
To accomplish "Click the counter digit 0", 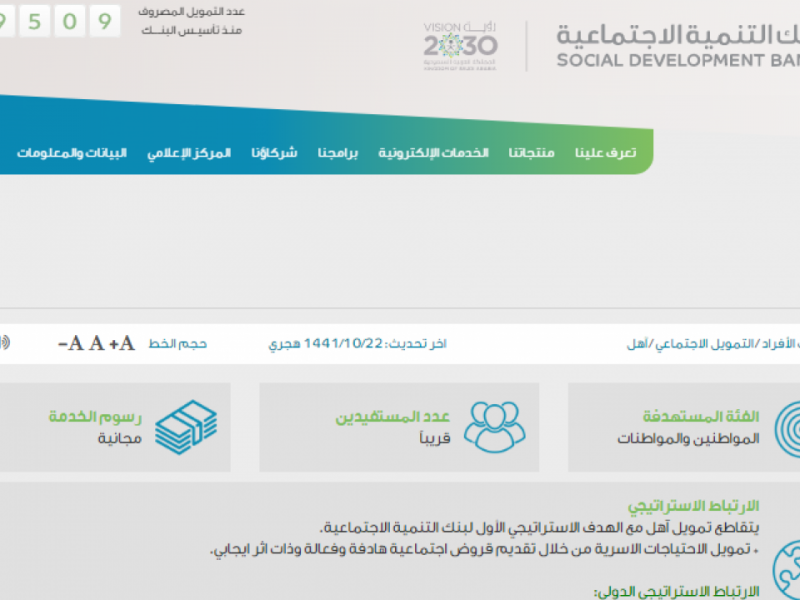I will point(69,21).
